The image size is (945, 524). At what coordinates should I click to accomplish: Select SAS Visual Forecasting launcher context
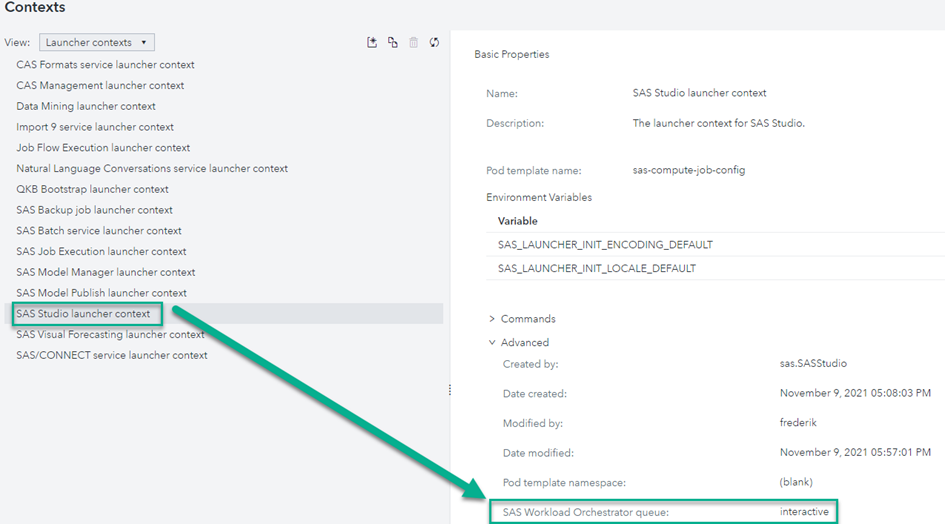(110, 334)
